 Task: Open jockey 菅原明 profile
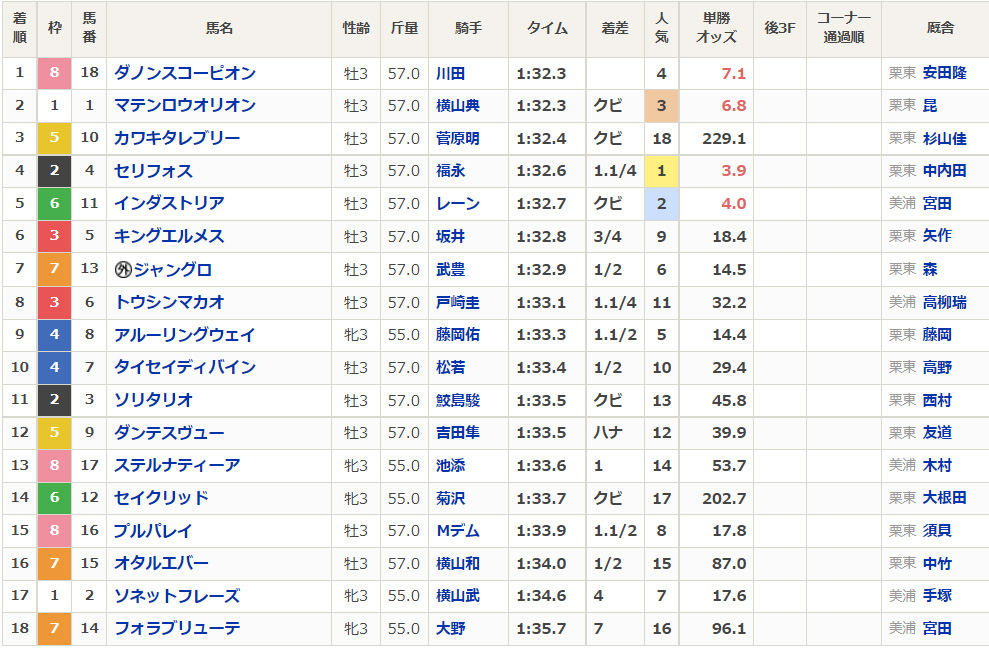point(458,138)
